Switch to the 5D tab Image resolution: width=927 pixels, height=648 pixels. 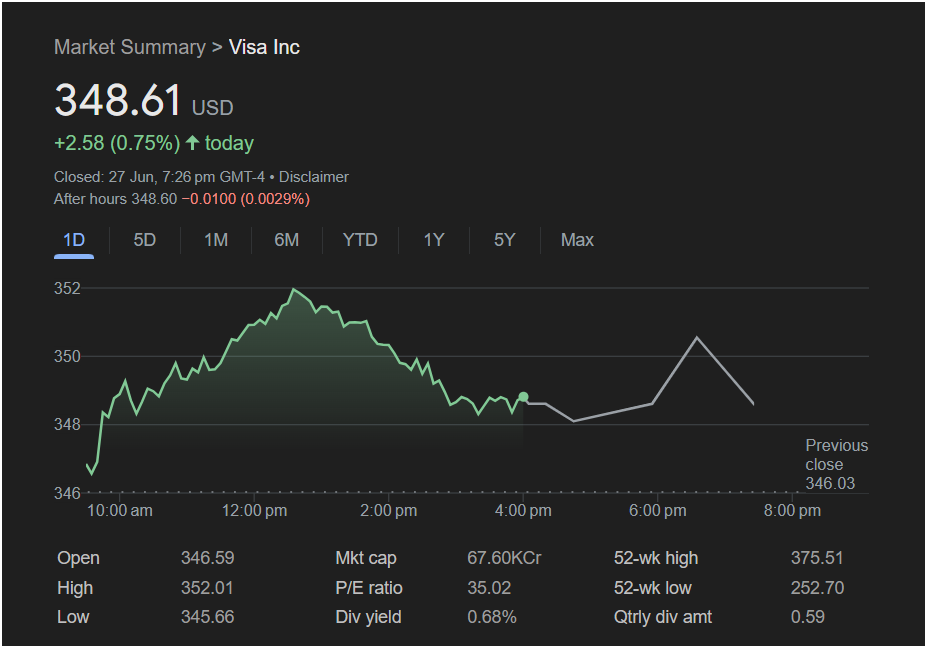tap(144, 240)
